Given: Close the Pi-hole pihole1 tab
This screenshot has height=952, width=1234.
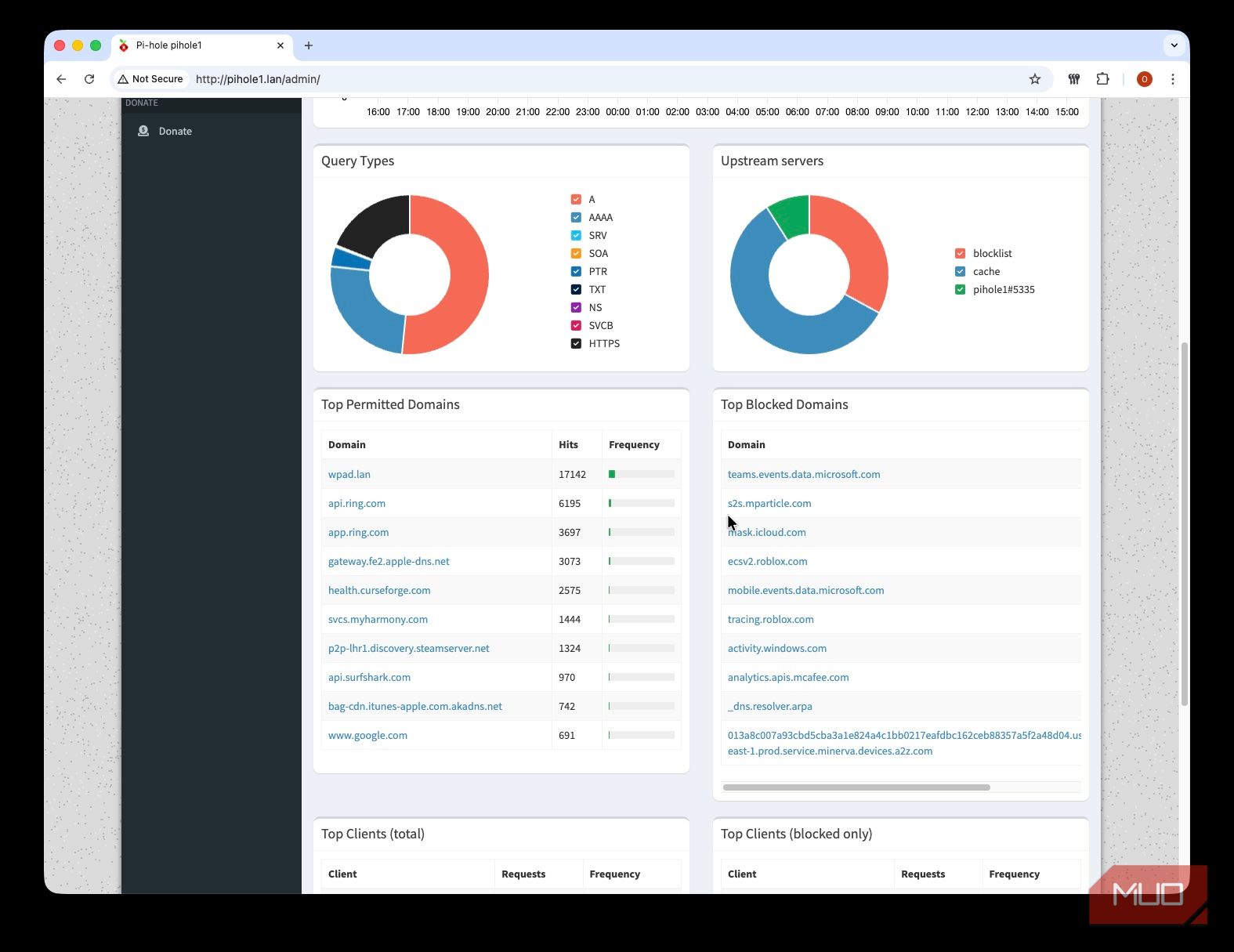Looking at the screenshot, I should pyautogui.click(x=280, y=45).
